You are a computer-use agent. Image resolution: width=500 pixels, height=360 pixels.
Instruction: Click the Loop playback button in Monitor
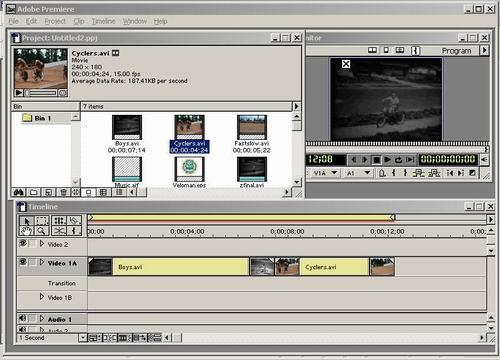(x=399, y=160)
